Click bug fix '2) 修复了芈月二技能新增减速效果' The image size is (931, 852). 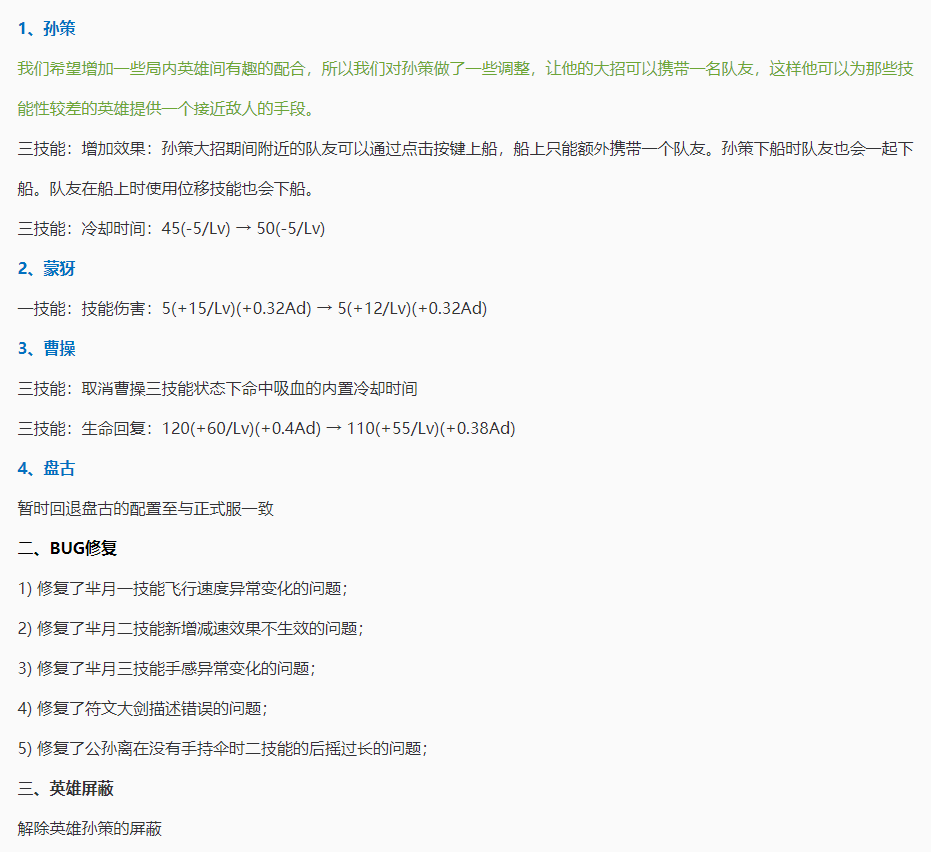[x=191, y=629]
